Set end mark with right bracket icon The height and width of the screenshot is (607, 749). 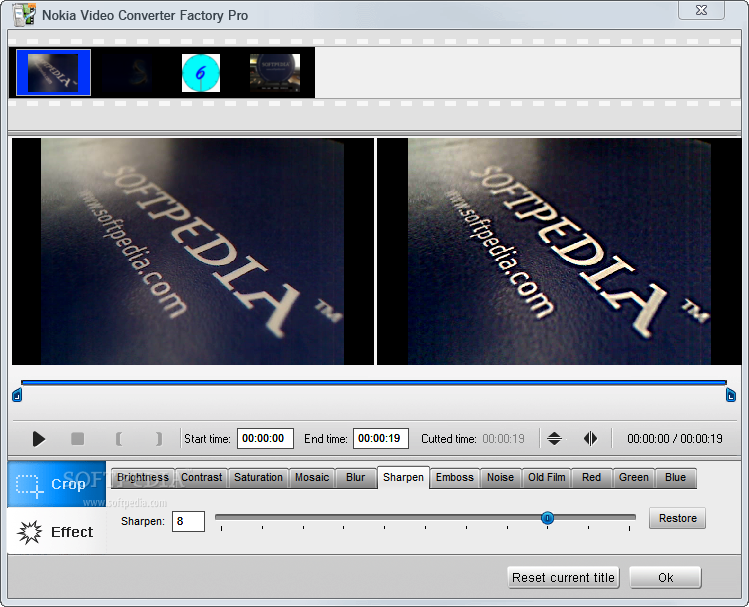click(159, 438)
